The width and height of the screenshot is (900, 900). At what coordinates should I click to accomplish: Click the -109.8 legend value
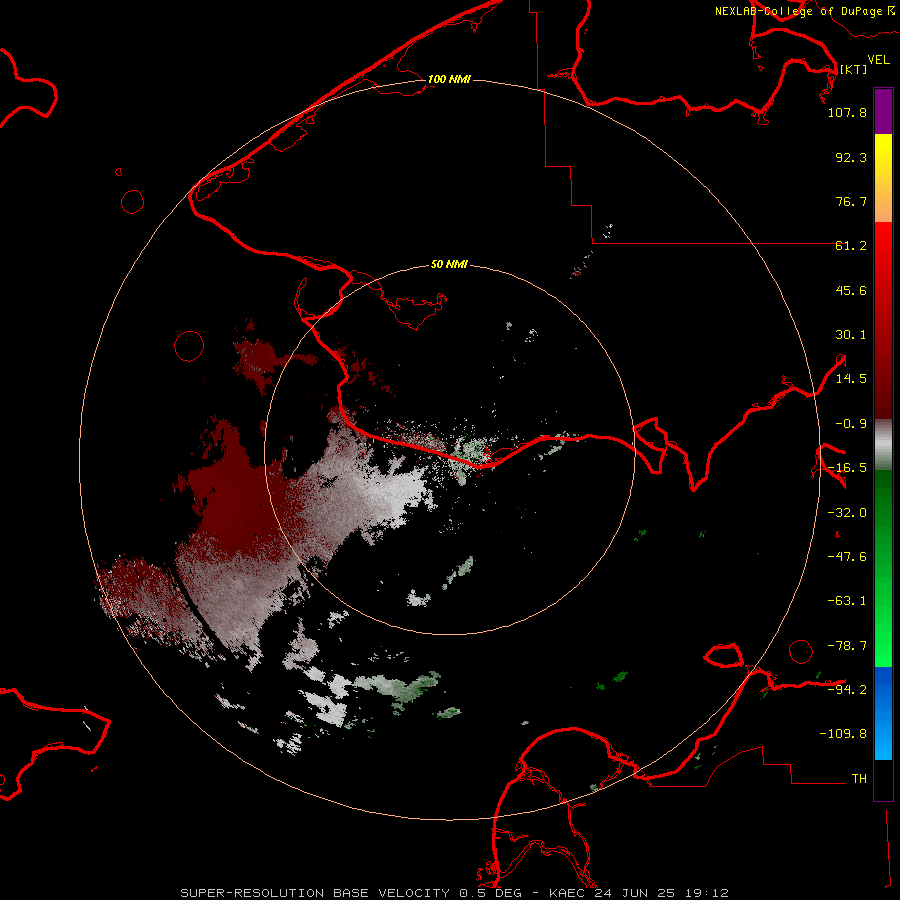pyautogui.click(x=843, y=734)
